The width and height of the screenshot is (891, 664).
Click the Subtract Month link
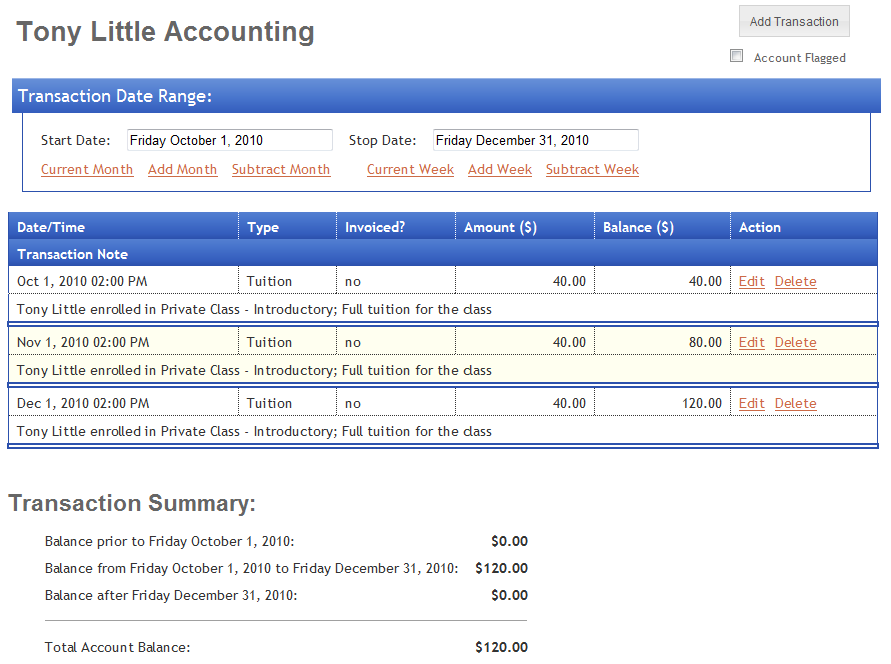point(281,170)
